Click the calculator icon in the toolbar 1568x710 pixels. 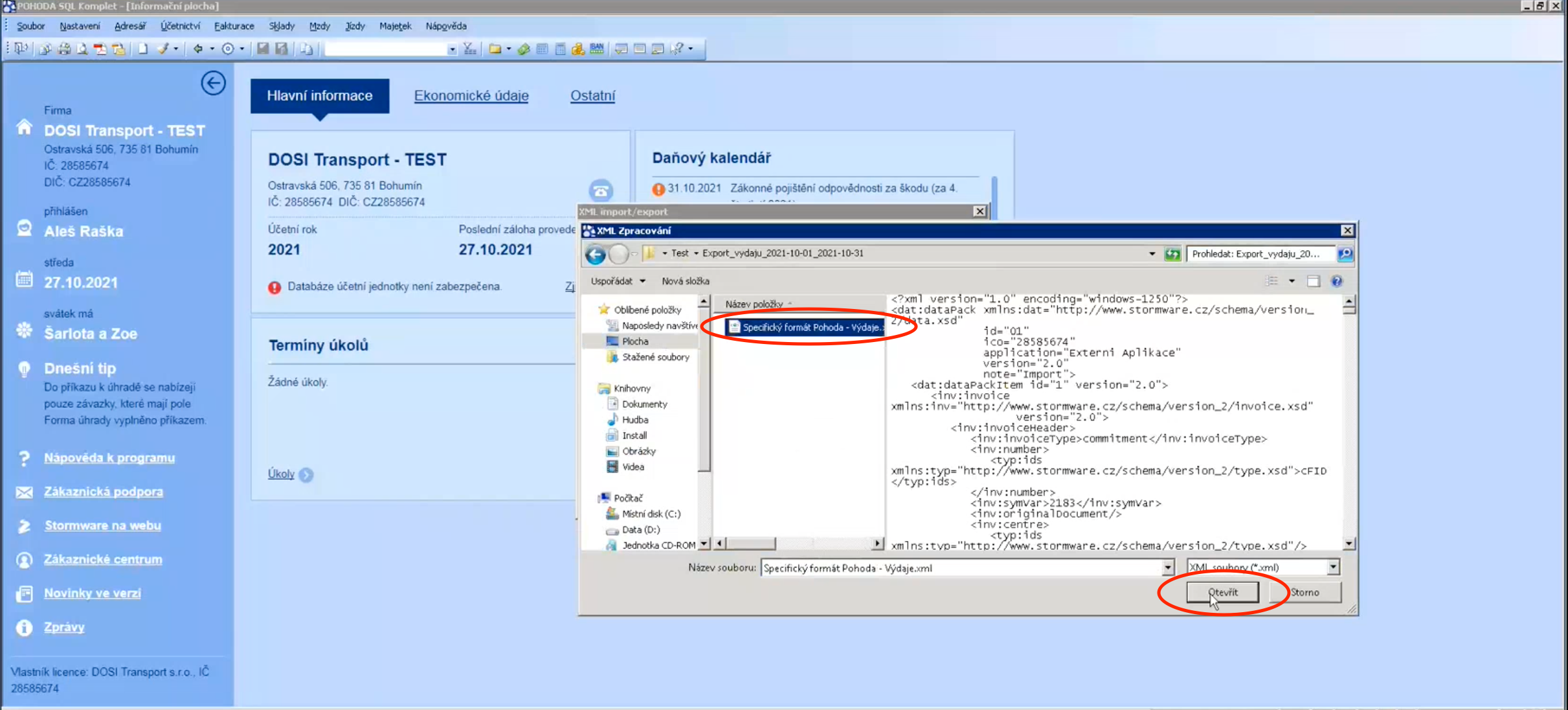tap(561, 49)
